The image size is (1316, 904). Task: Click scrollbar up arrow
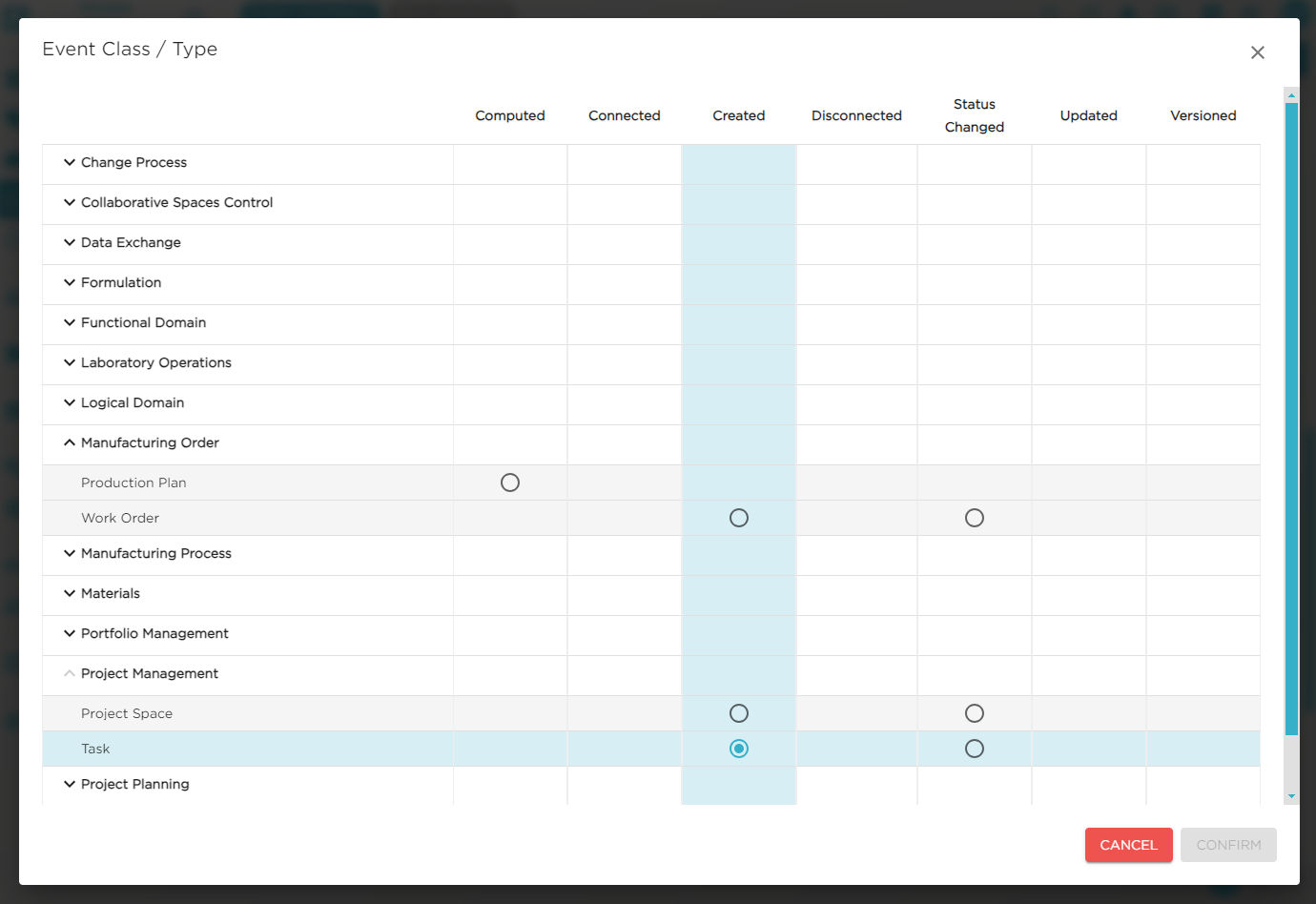[1291, 95]
